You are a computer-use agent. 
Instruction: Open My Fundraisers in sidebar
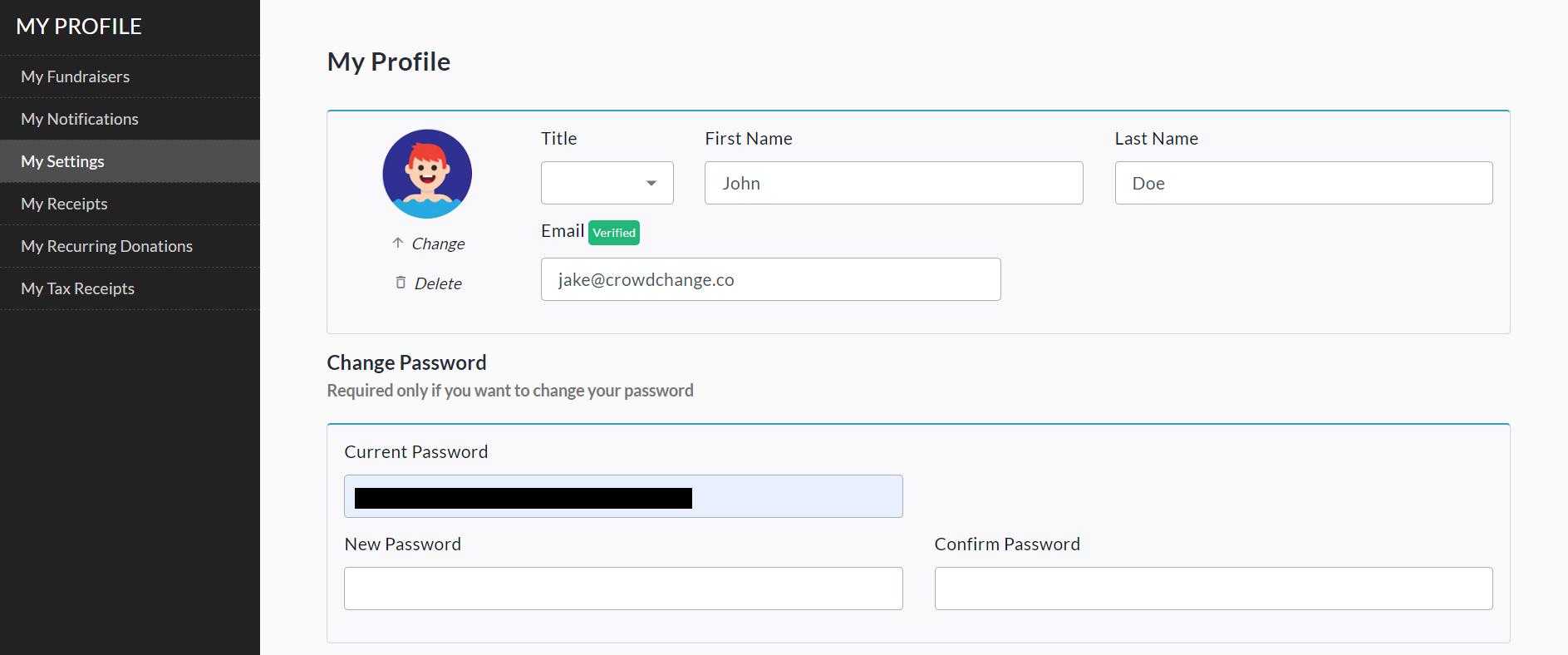pyautogui.click(x=76, y=76)
